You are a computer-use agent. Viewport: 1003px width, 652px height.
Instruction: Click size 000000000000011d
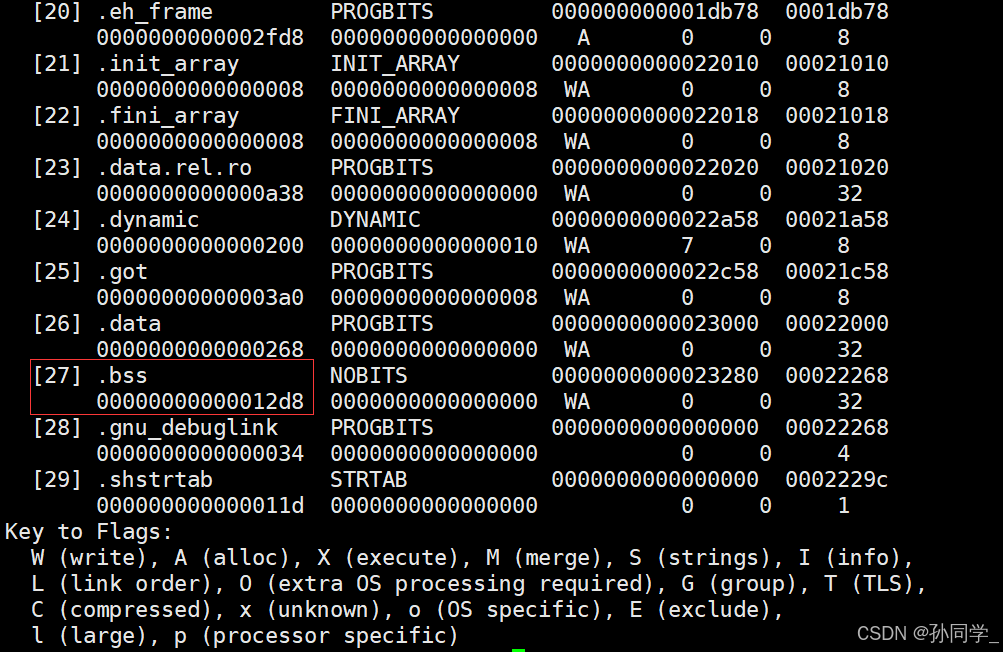(200, 506)
